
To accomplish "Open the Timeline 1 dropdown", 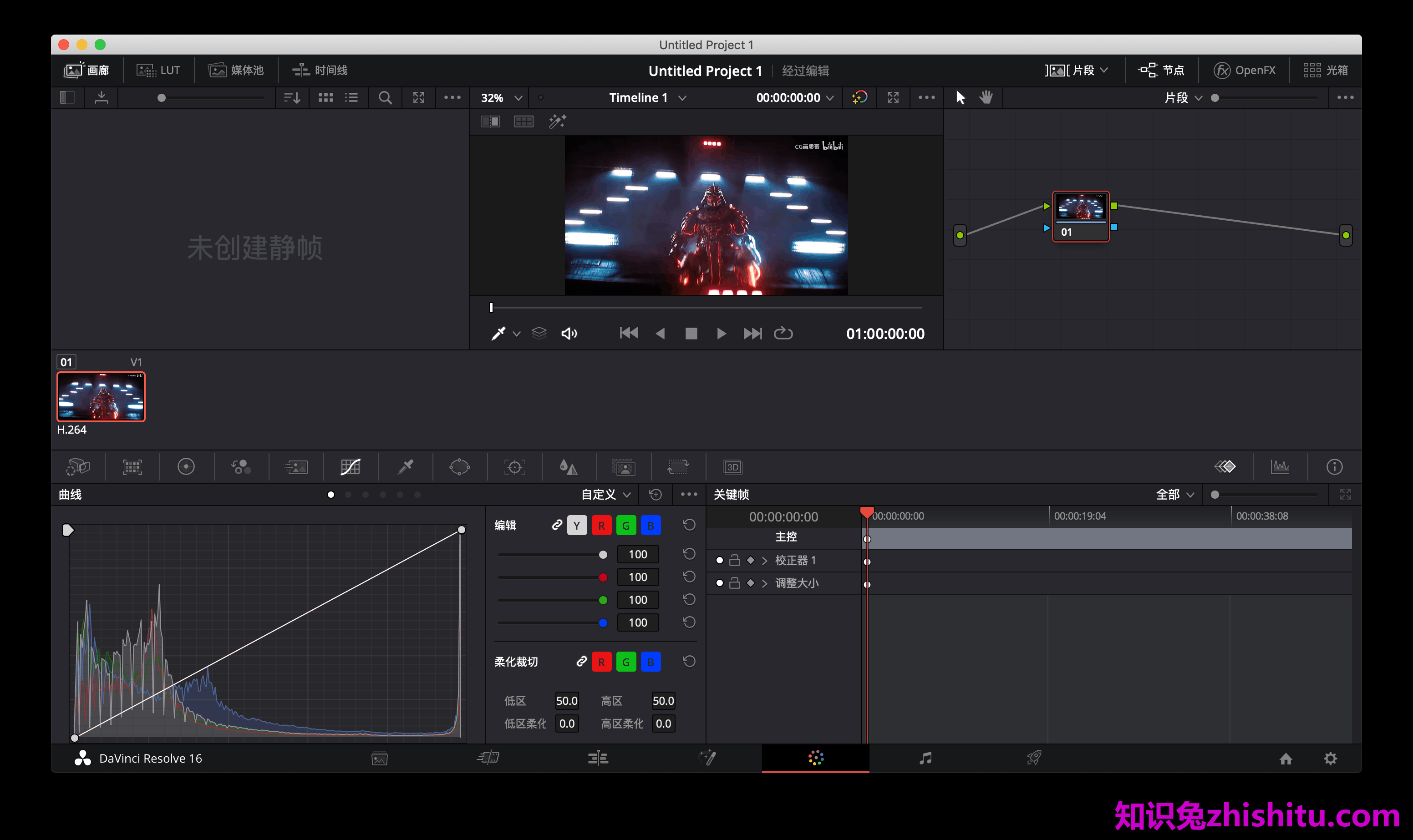I will (648, 97).
